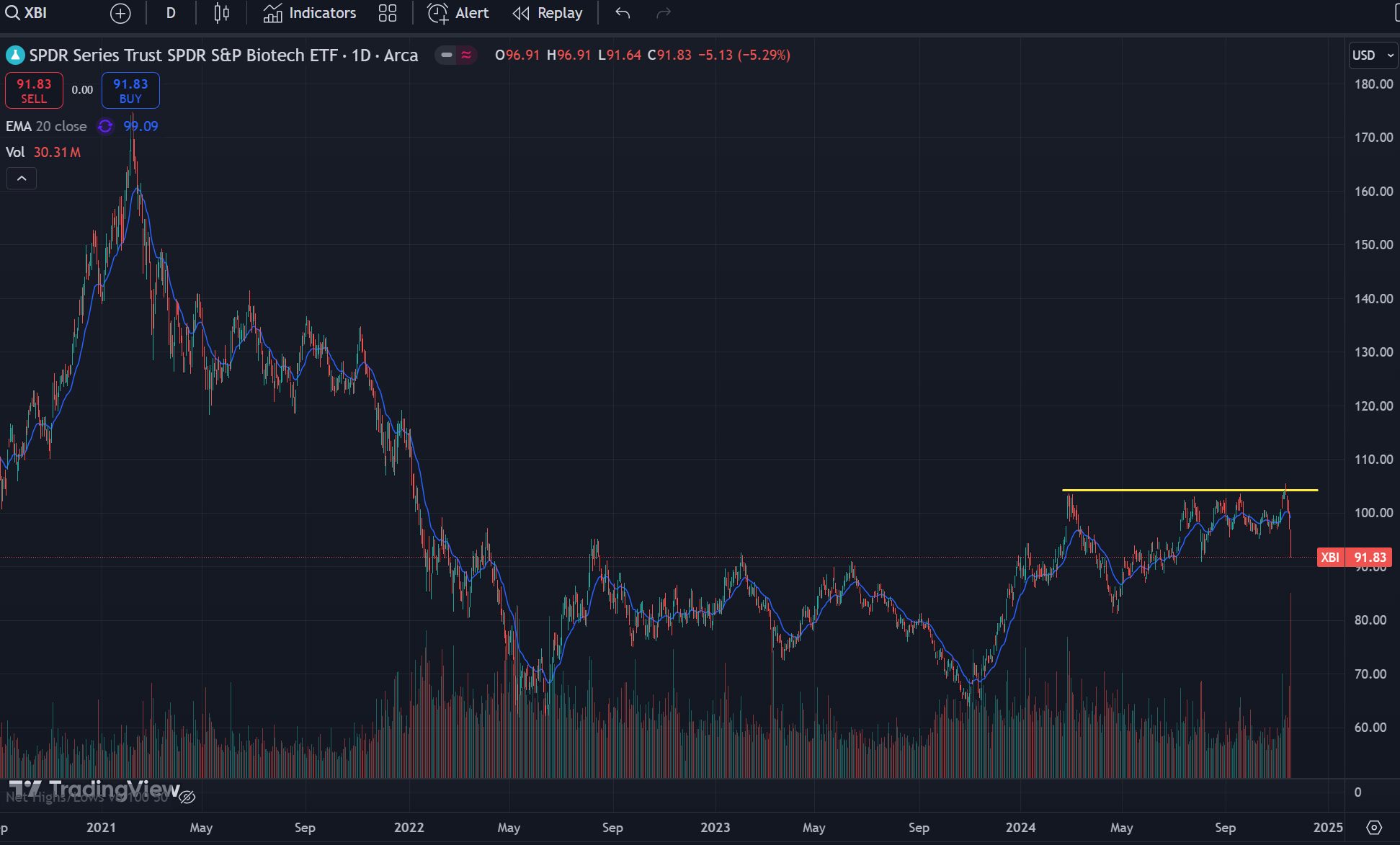Viewport: 1400px width, 845px height.
Task: Open the candlestick chart type selector
Action: click(x=222, y=13)
